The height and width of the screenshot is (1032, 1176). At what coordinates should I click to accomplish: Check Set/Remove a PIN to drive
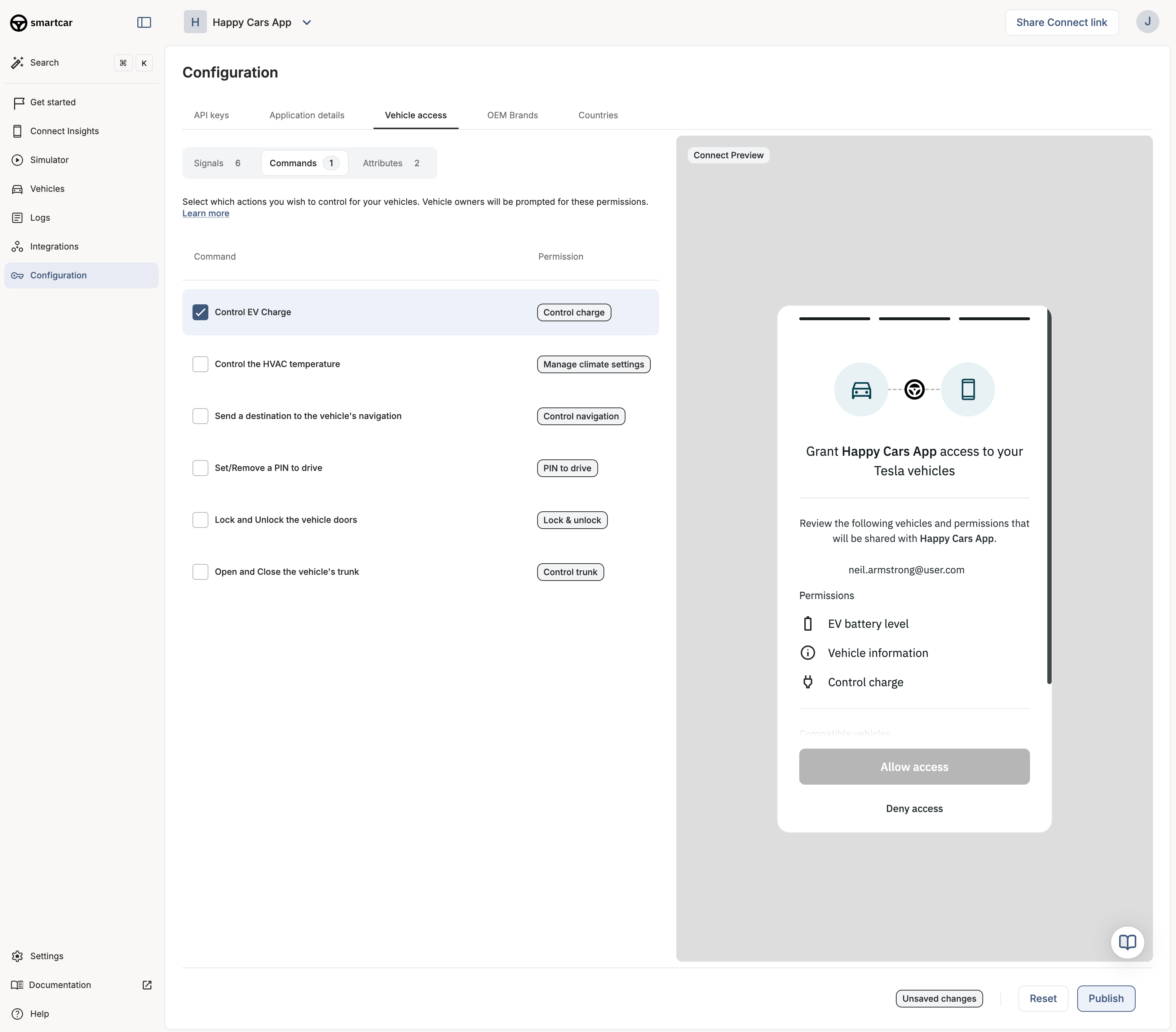coord(200,468)
